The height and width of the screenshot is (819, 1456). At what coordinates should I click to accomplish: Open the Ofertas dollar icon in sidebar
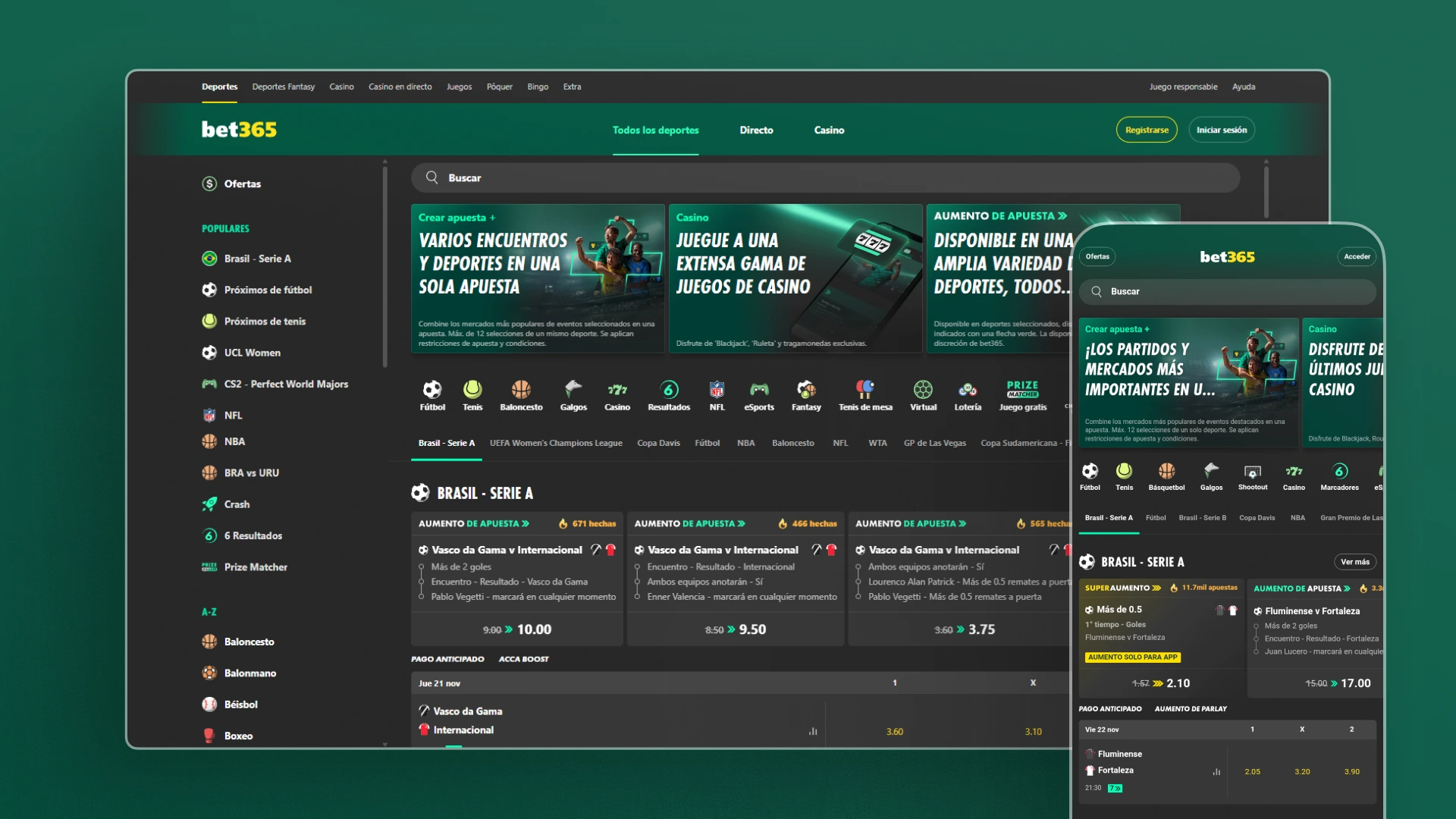[209, 184]
